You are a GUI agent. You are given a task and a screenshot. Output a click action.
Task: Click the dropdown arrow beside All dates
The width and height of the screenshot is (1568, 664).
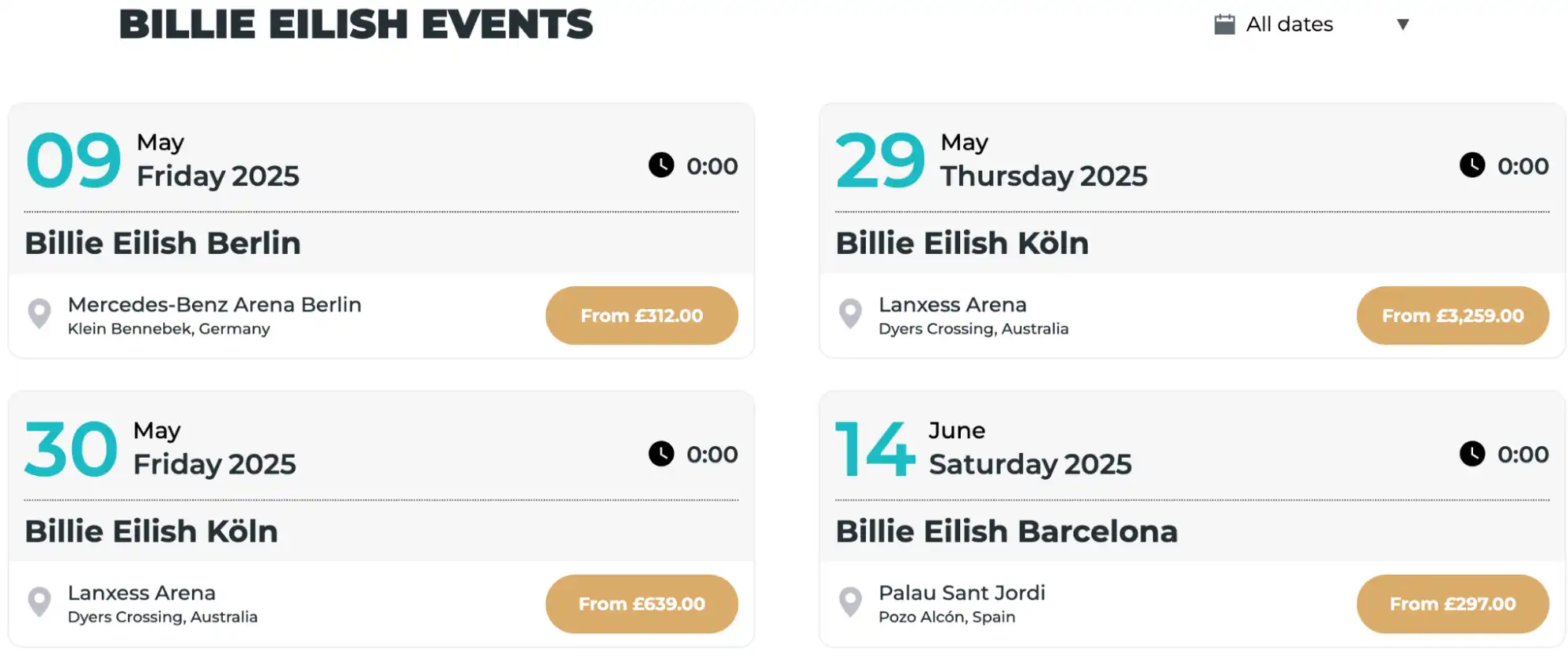click(x=1403, y=24)
